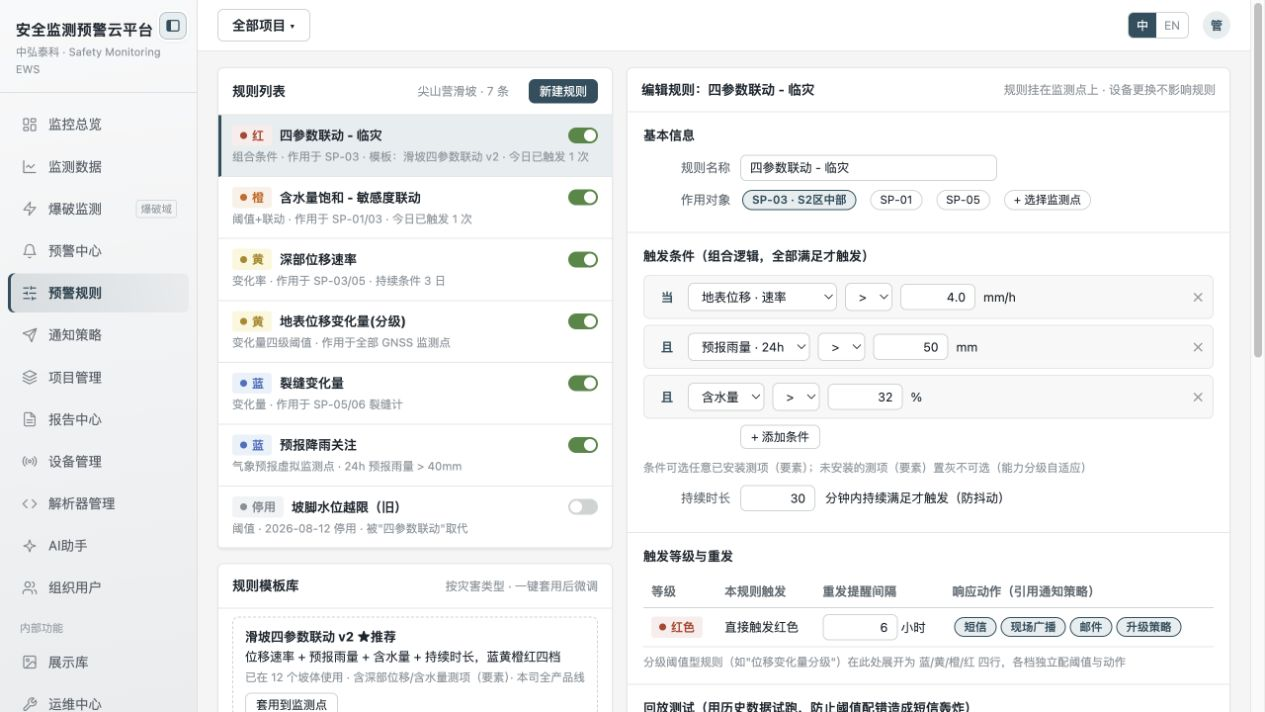1265x712 pixels.
Task: Select SP-03 · S2区中部 target chip
Action: [799, 200]
